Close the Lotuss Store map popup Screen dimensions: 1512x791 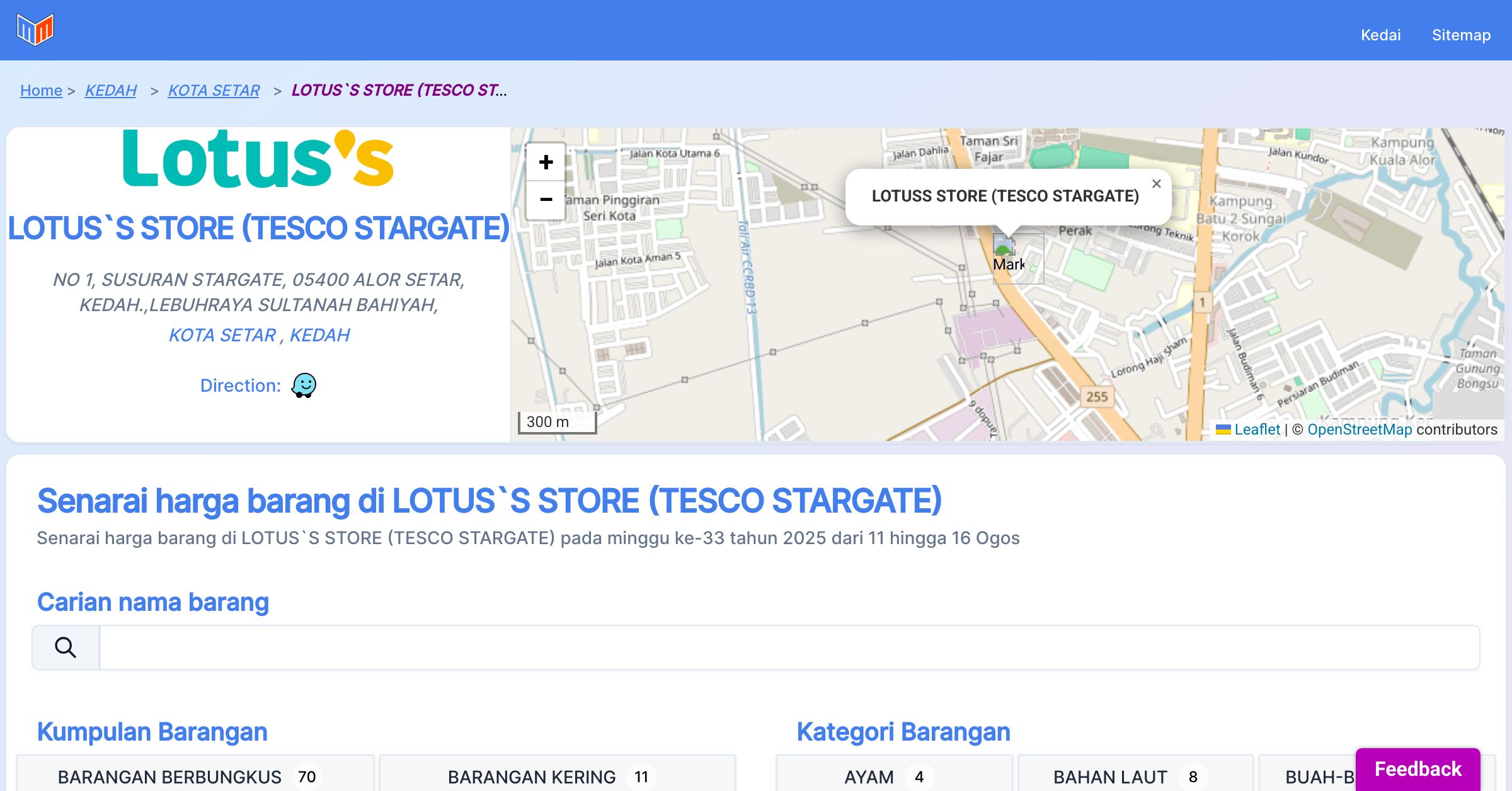point(1156,184)
